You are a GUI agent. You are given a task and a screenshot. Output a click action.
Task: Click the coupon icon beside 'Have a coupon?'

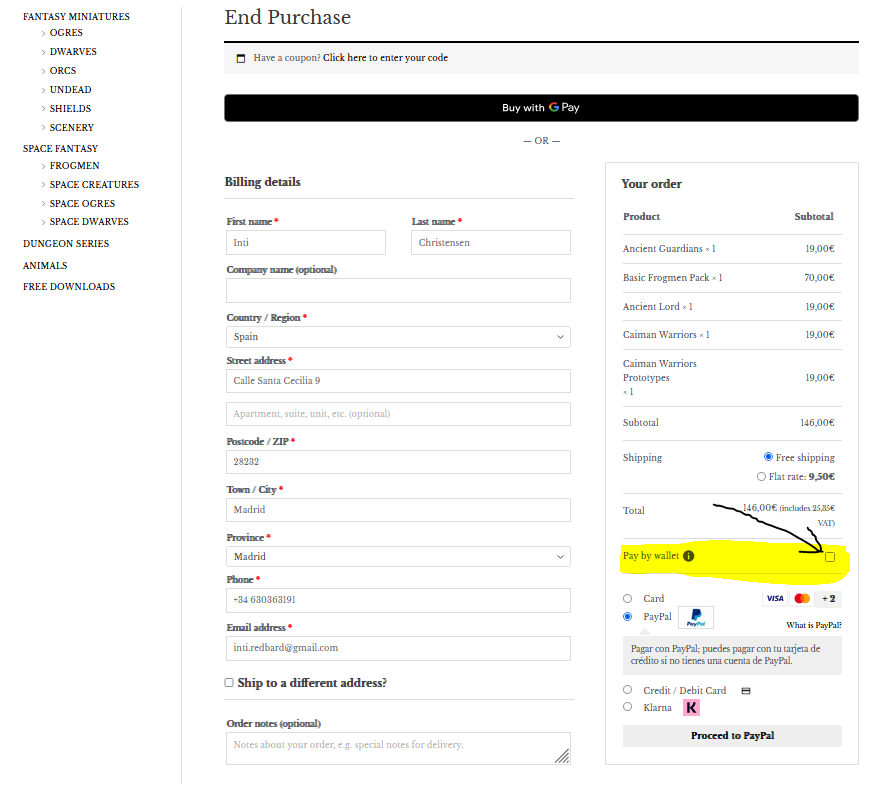pyautogui.click(x=240, y=58)
